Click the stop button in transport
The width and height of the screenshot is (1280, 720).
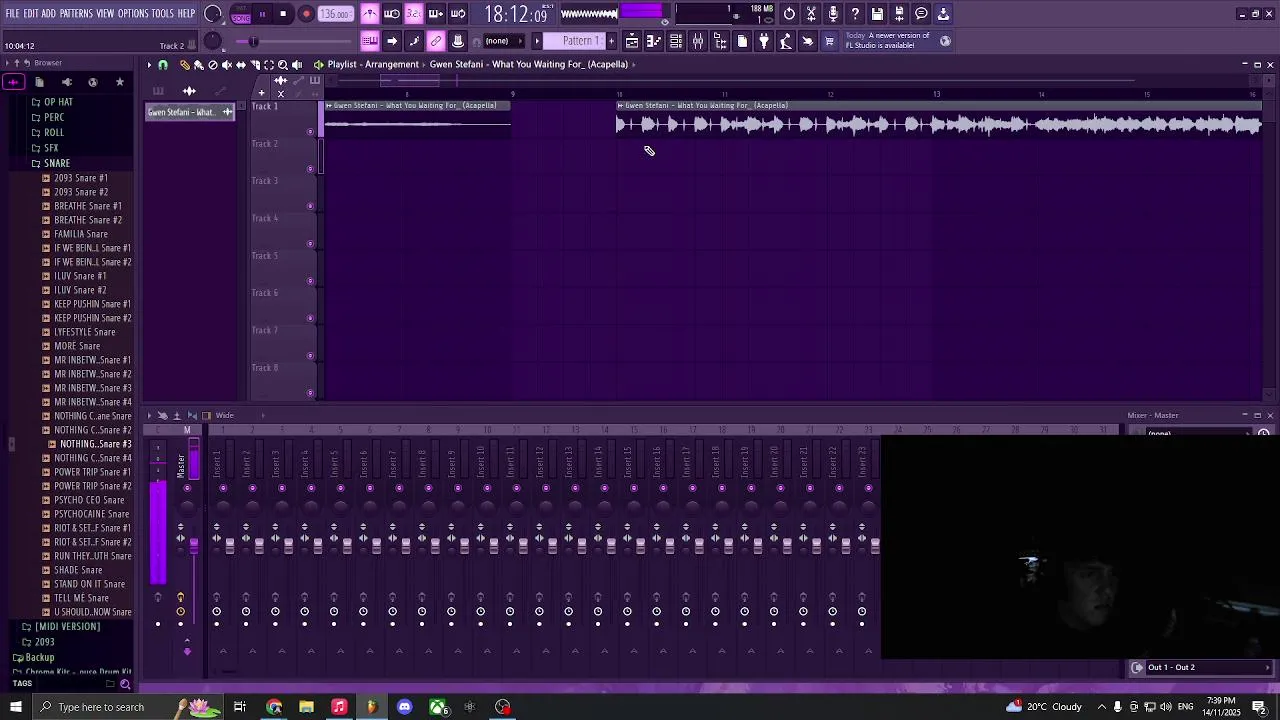click(284, 14)
